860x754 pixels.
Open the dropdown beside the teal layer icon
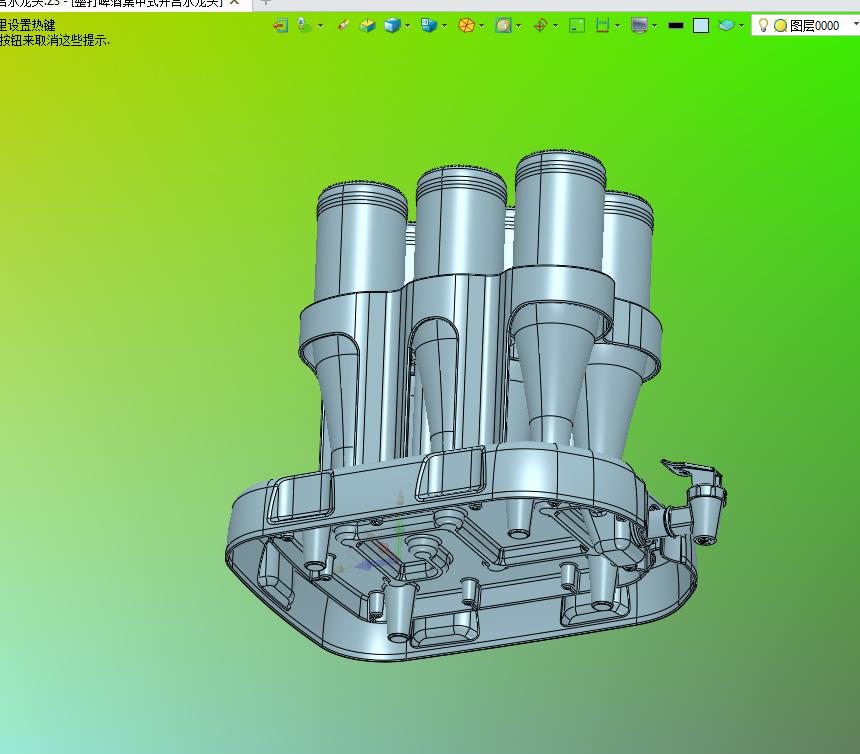pos(742,26)
